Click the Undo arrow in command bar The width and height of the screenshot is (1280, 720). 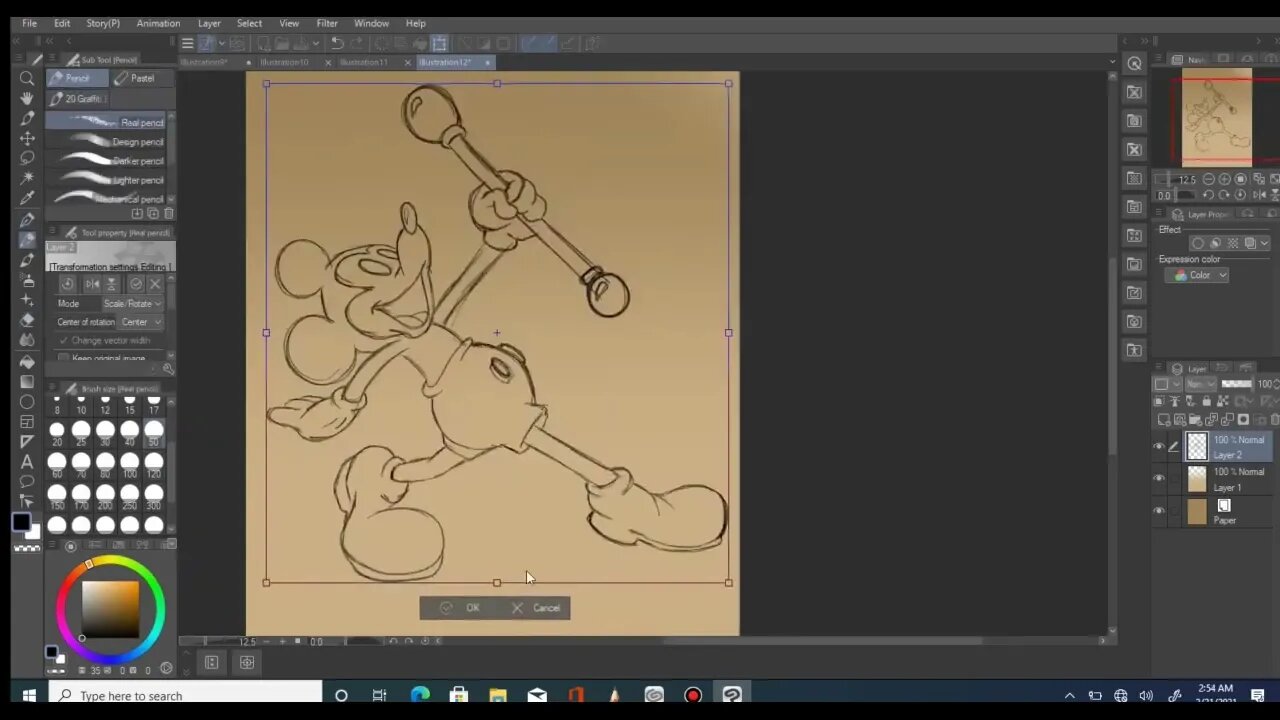coord(338,43)
